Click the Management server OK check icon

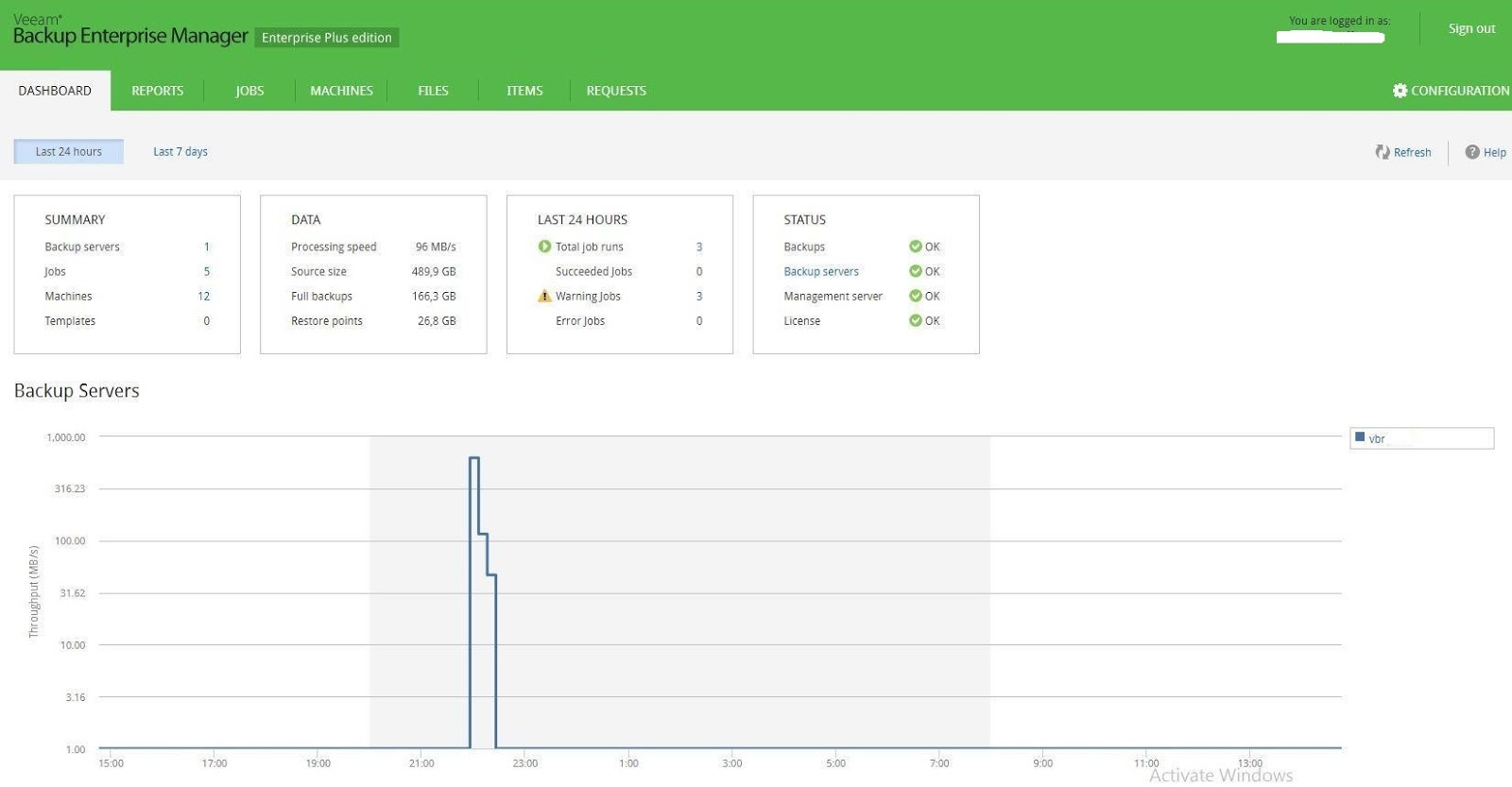915,296
